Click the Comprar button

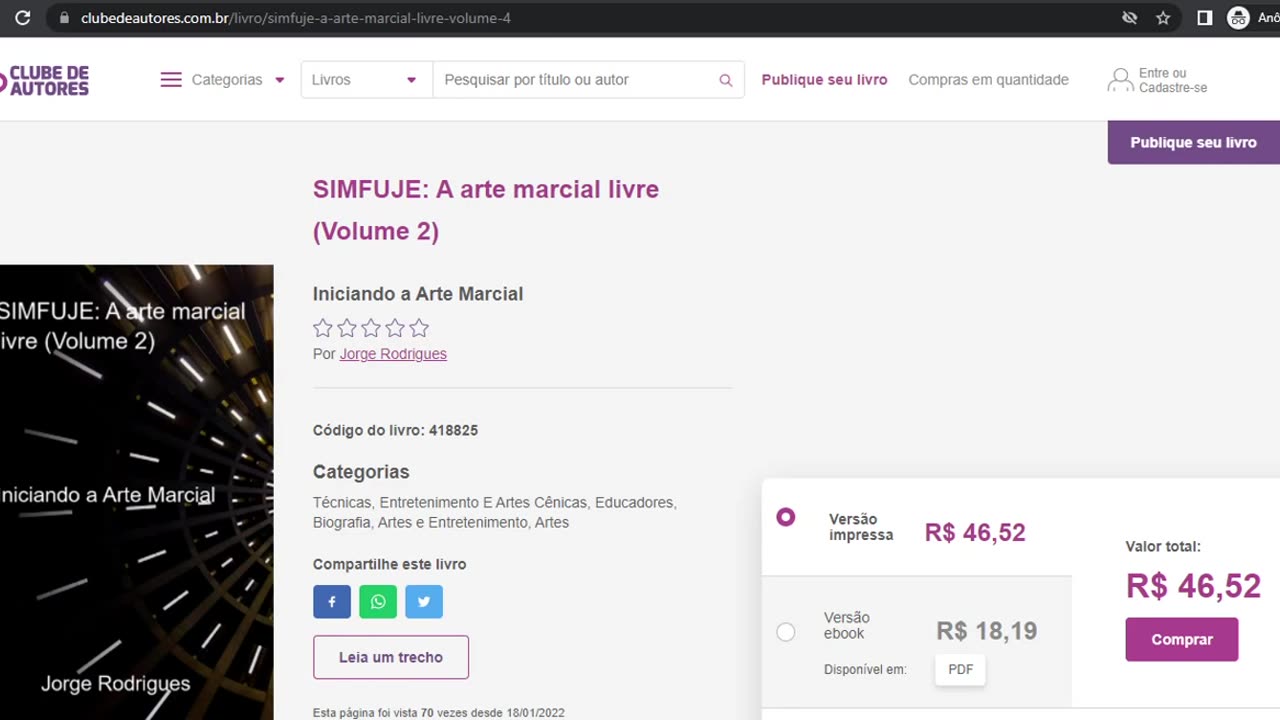[x=1182, y=639]
